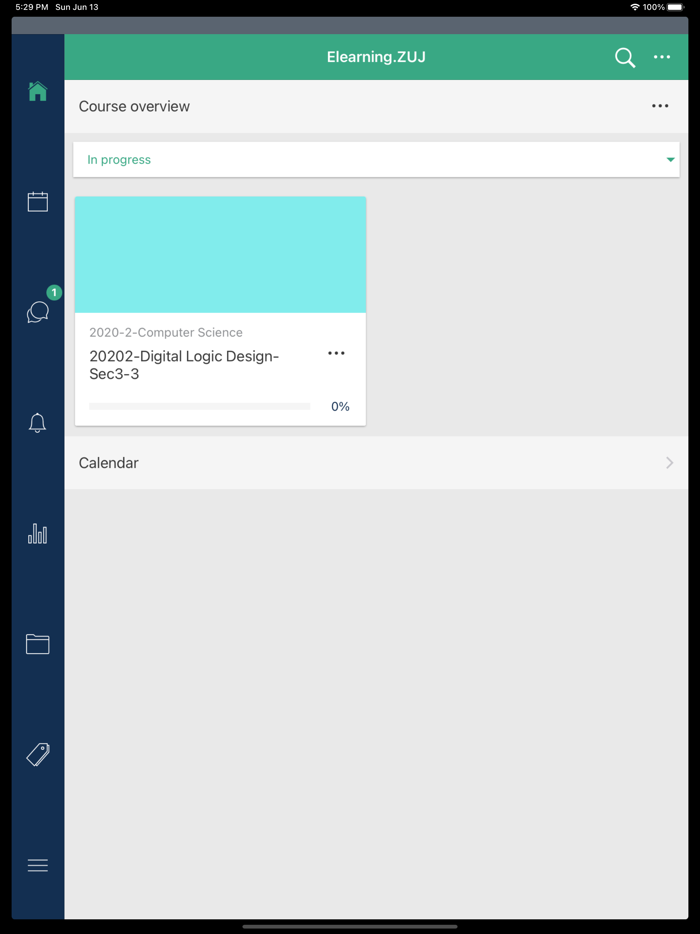The height and width of the screenshot is (934, 700).
Task: Open Messages chat bubbles icon
Action: tap(38, 312)
